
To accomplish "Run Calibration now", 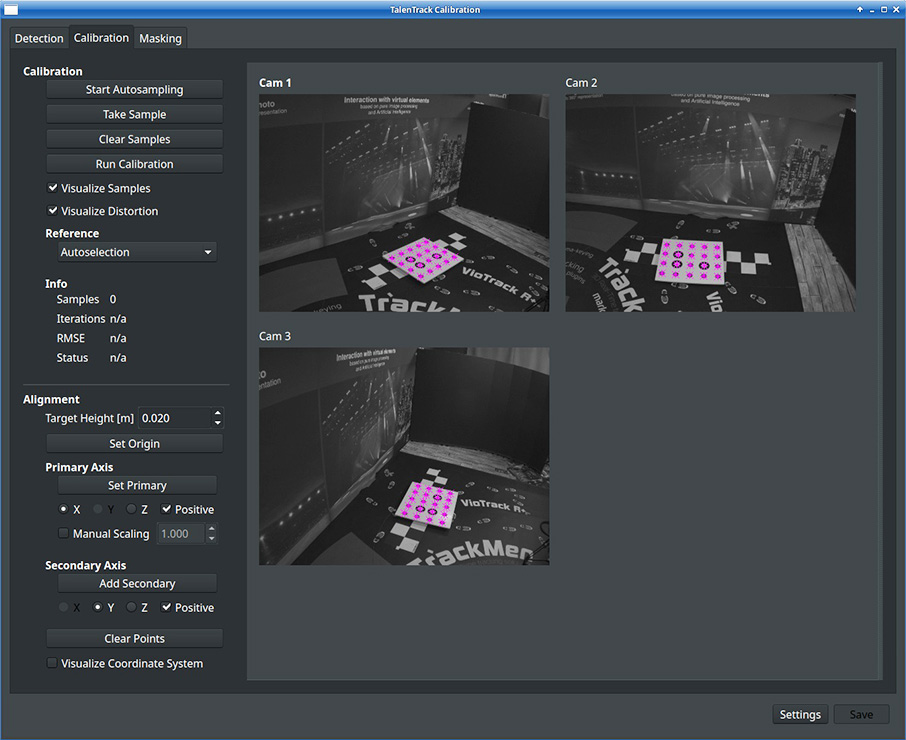I will click(x=134, y=164).
